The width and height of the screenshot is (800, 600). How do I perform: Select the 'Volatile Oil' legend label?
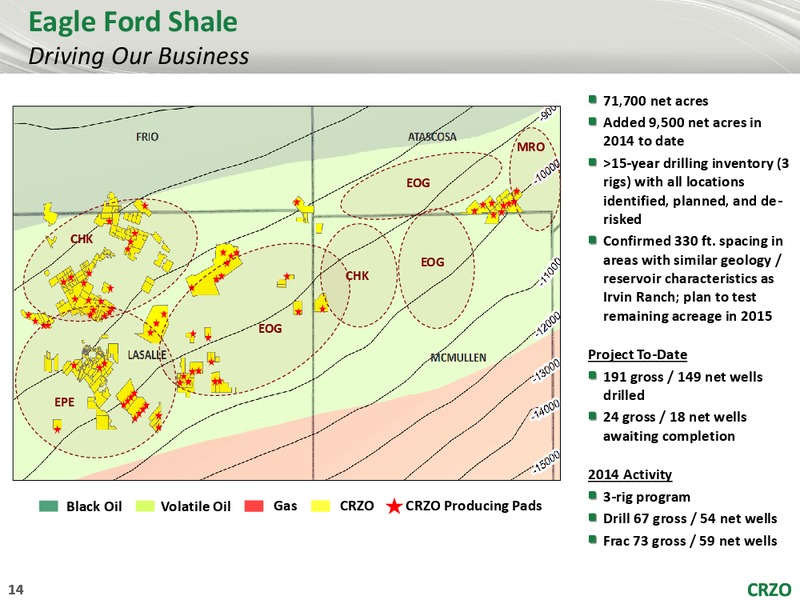pyautogui.click(x=195, y=506)
